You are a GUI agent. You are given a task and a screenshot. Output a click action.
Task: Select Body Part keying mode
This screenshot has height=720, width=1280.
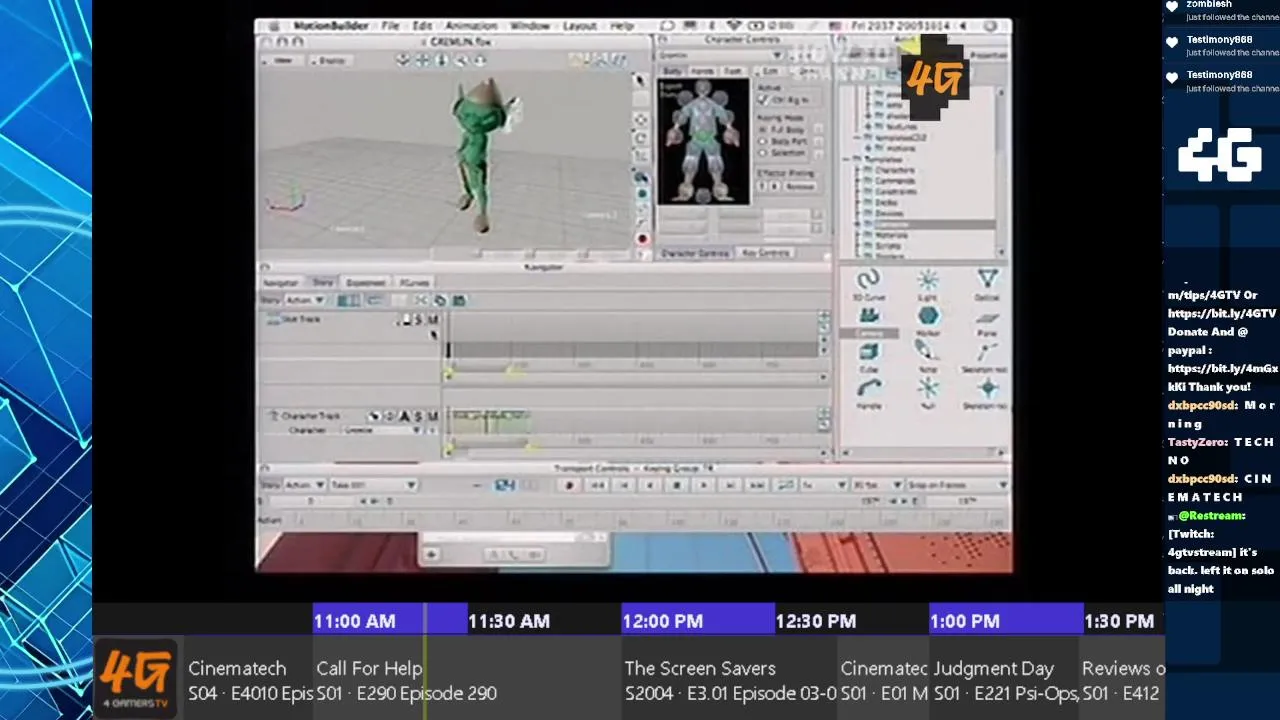(763, 141)
